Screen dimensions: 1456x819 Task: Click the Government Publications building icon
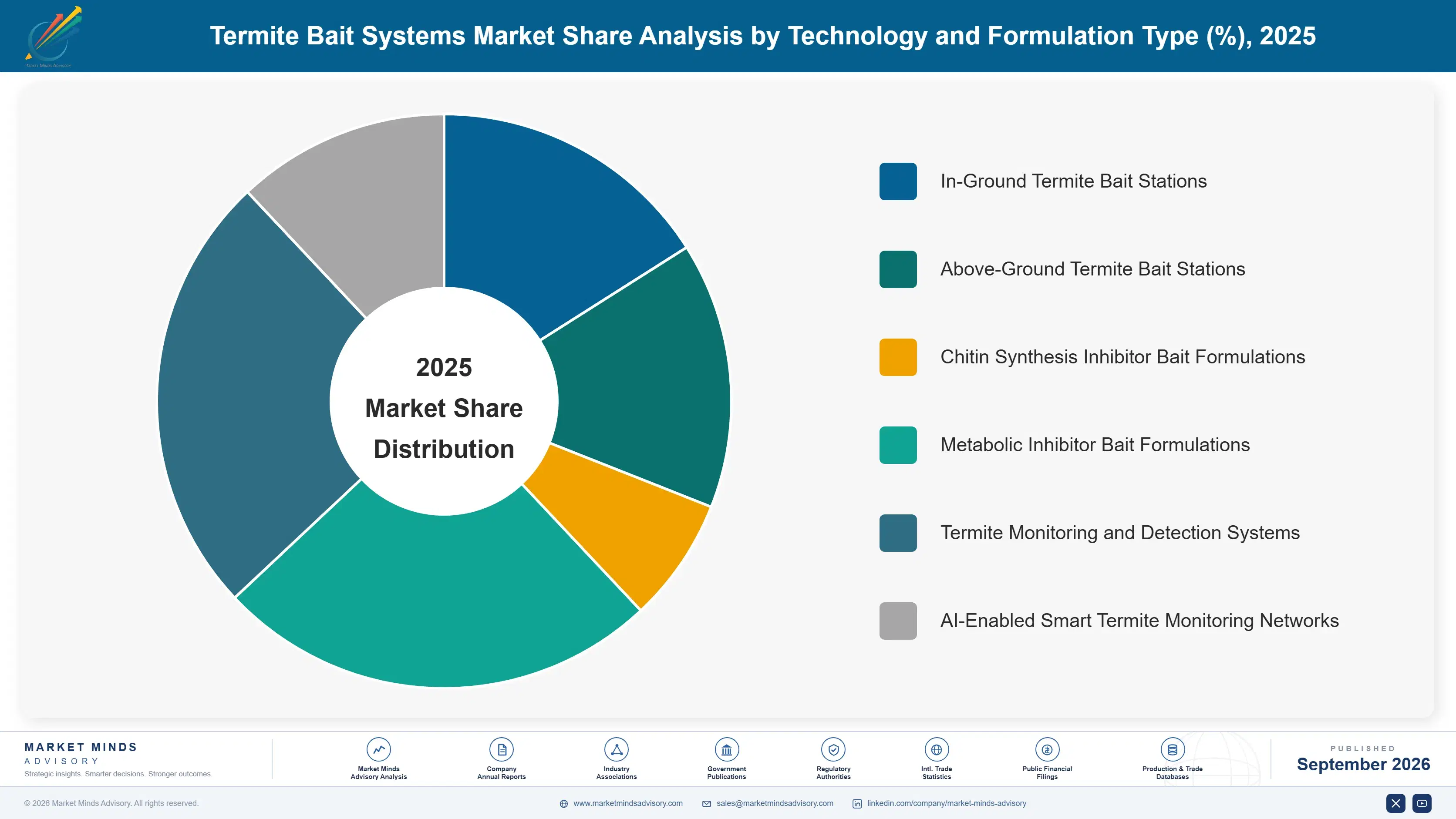pos(726,749)
